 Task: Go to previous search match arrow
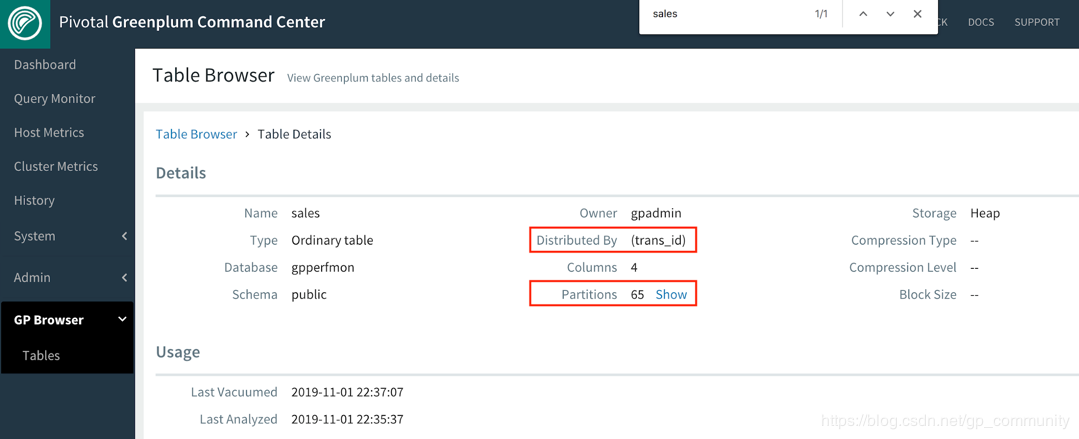pos(863,14)
